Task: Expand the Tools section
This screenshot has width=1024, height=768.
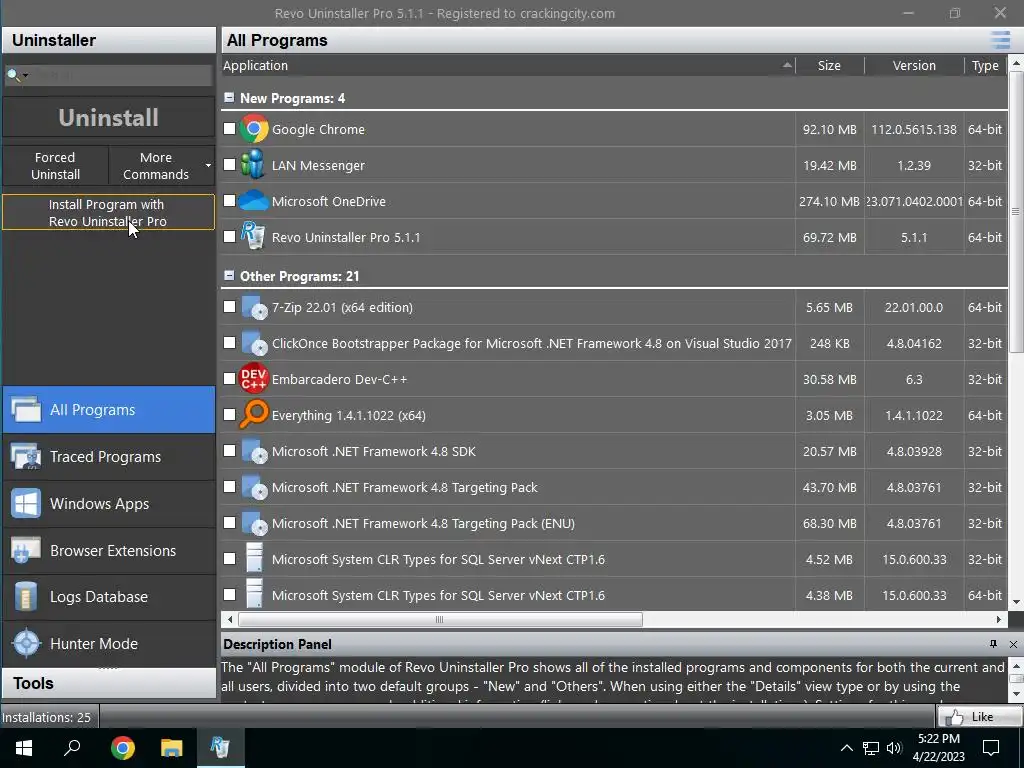Action: [108, 683]
